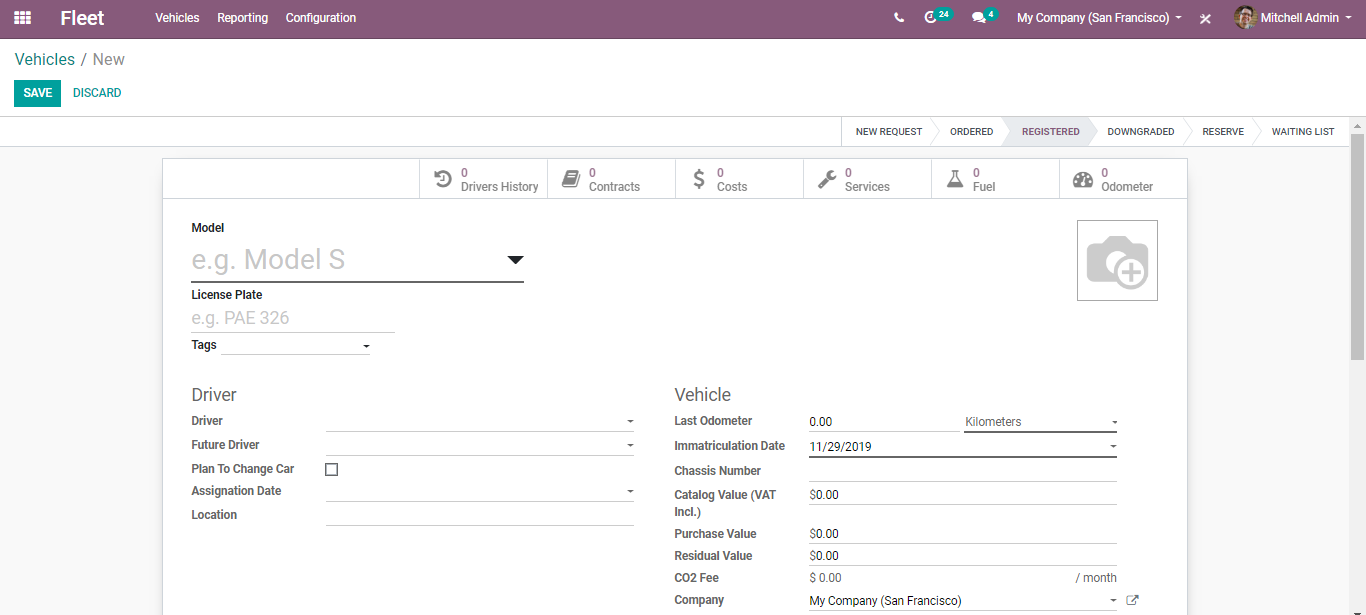Image resolution: width=1366 pixels, height=615 pixels.
Task: Click the Company external link icon
Action: (x=1132, y=601)
